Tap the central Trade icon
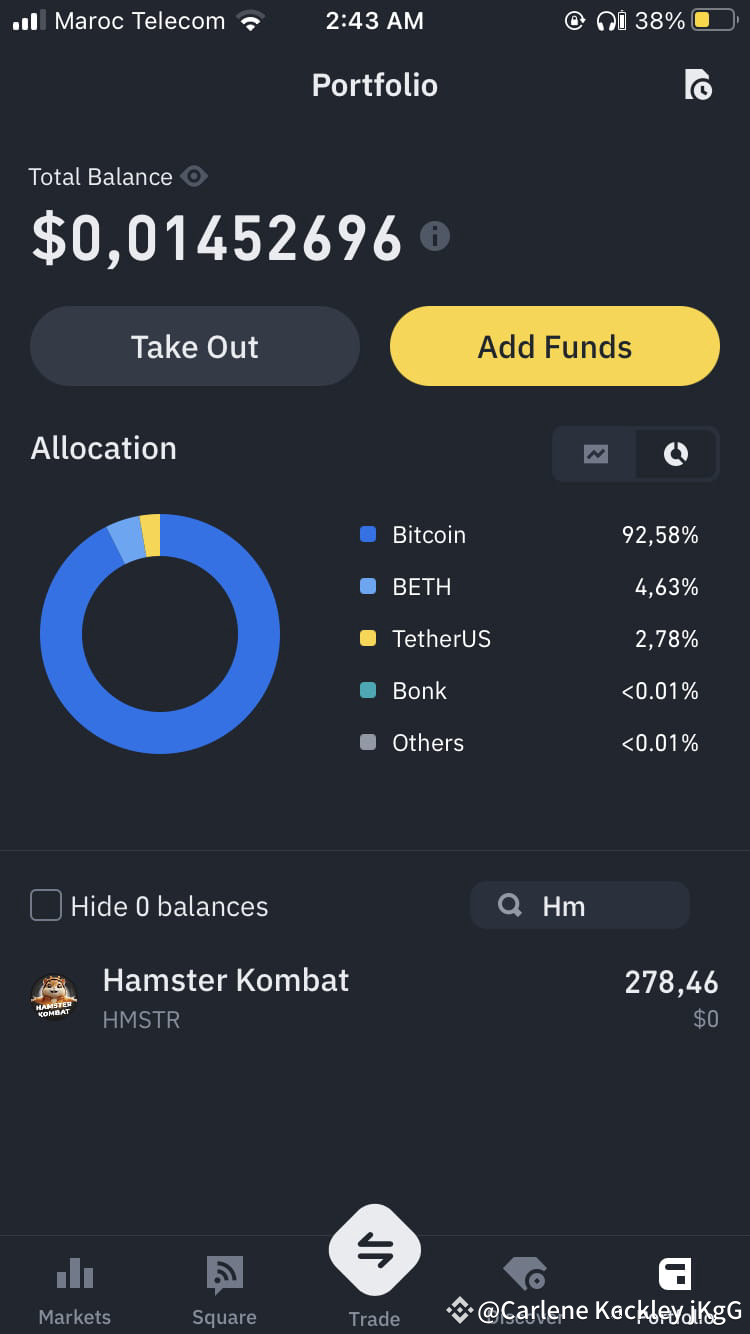The width and height of the screenshot is (750, 1334). (x=375, y=1248)
